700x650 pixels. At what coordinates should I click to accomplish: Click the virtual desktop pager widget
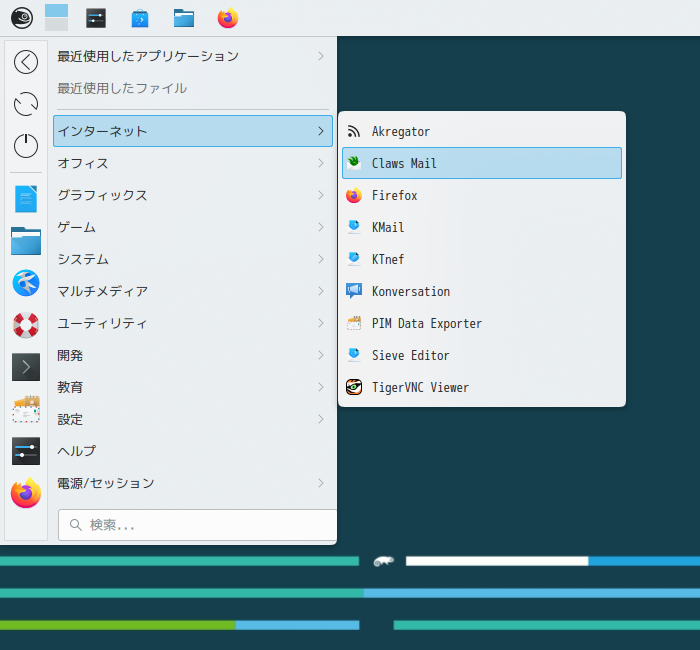(57, 18)
